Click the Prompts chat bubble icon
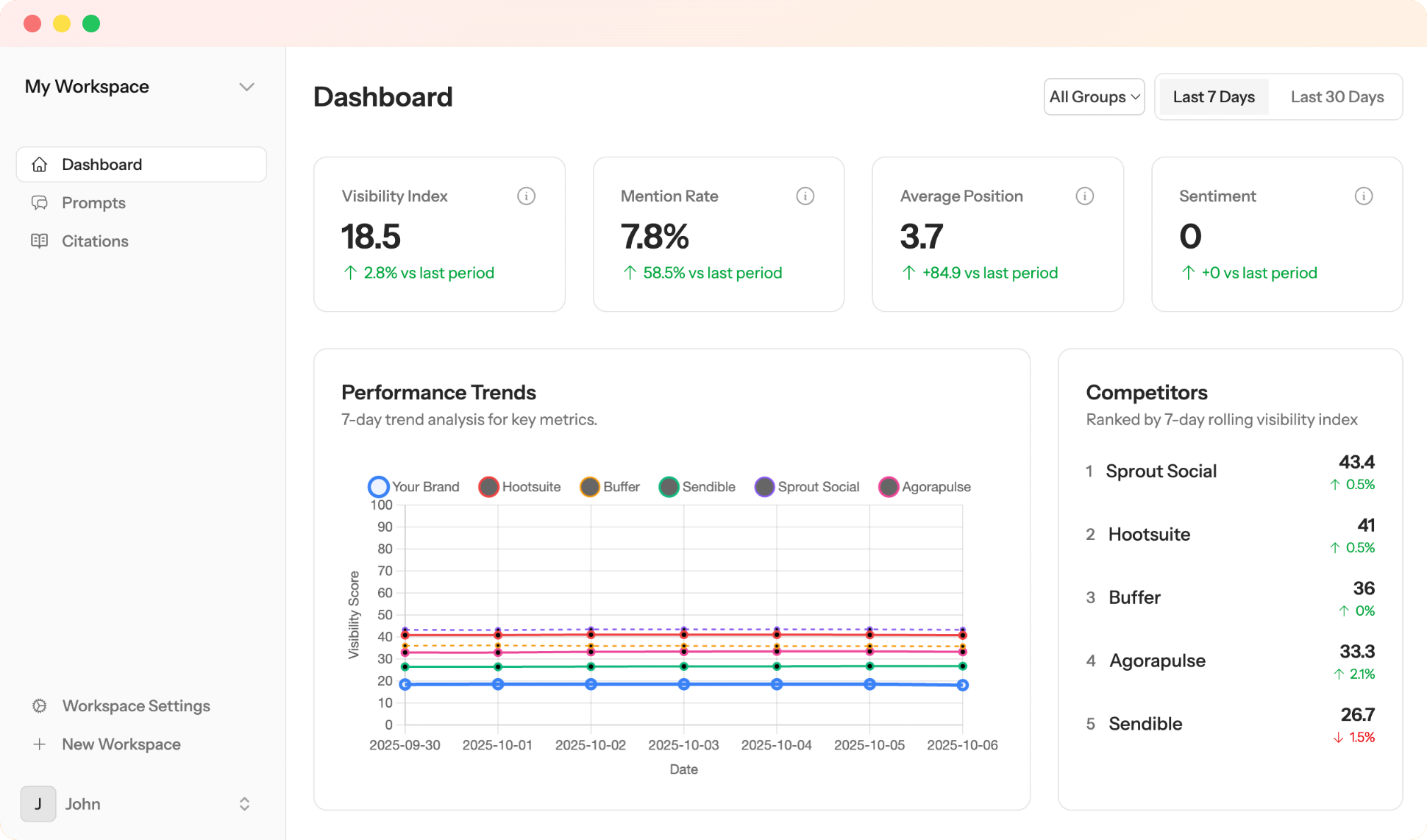The image size is (1427, 840). (40, 203)
